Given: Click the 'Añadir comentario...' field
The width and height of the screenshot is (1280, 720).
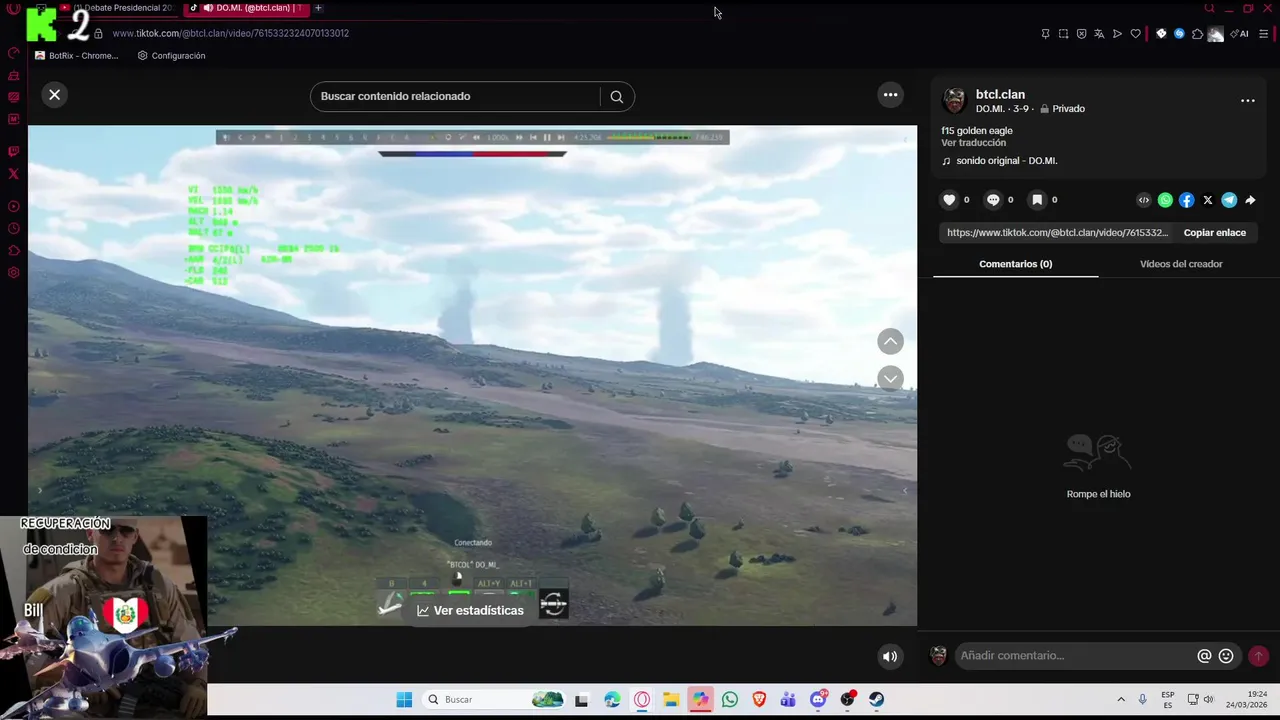Looking at the screenshot, I should click(x=1075, y=656).
